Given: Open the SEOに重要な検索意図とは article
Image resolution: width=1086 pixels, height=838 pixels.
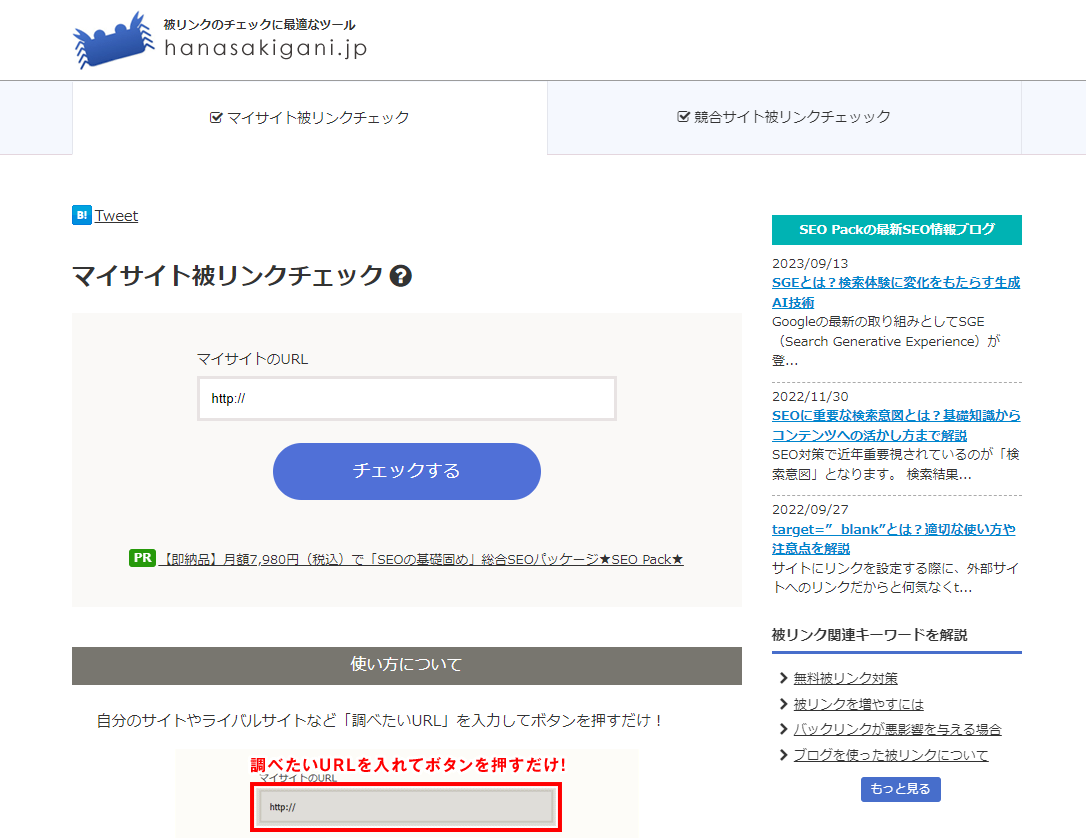Looking at the screenshot, I should coord(895,425).
